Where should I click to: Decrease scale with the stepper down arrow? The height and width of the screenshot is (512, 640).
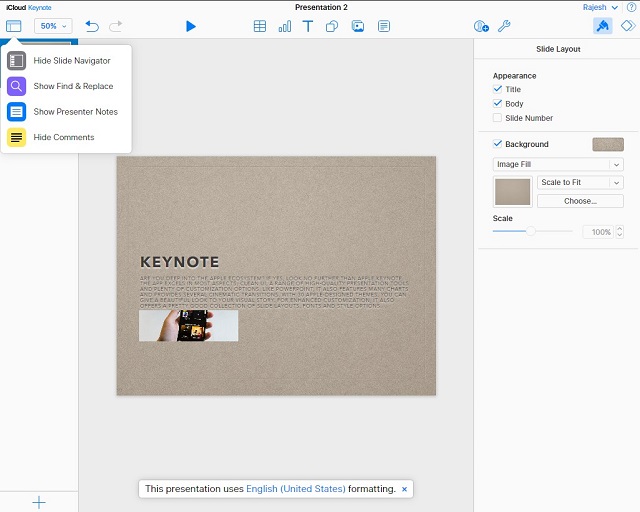[620, 235]
